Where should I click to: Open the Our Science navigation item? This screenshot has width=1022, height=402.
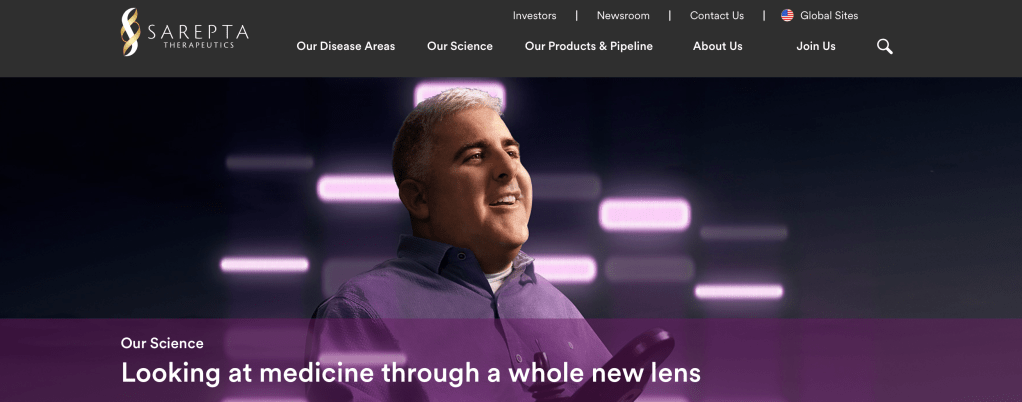pos(460,46)
